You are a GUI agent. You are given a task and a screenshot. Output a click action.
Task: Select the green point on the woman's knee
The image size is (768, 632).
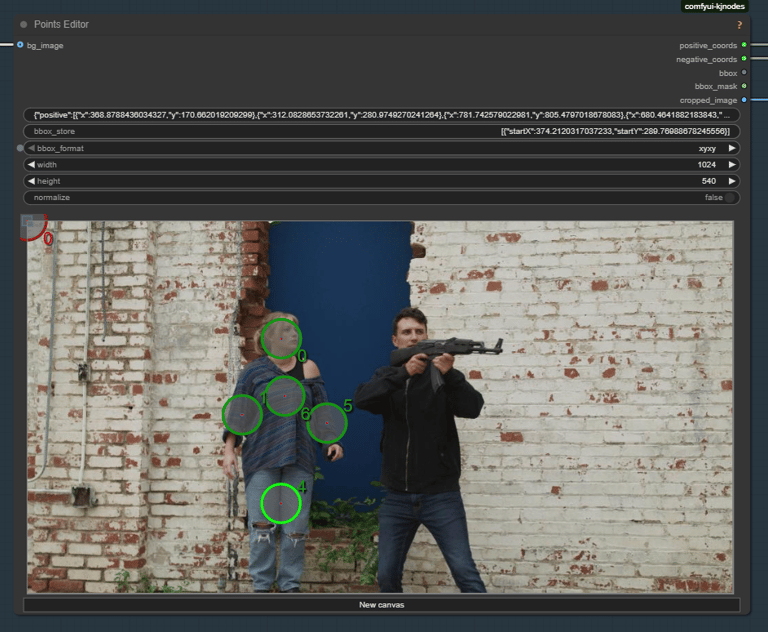coord(281,503)
